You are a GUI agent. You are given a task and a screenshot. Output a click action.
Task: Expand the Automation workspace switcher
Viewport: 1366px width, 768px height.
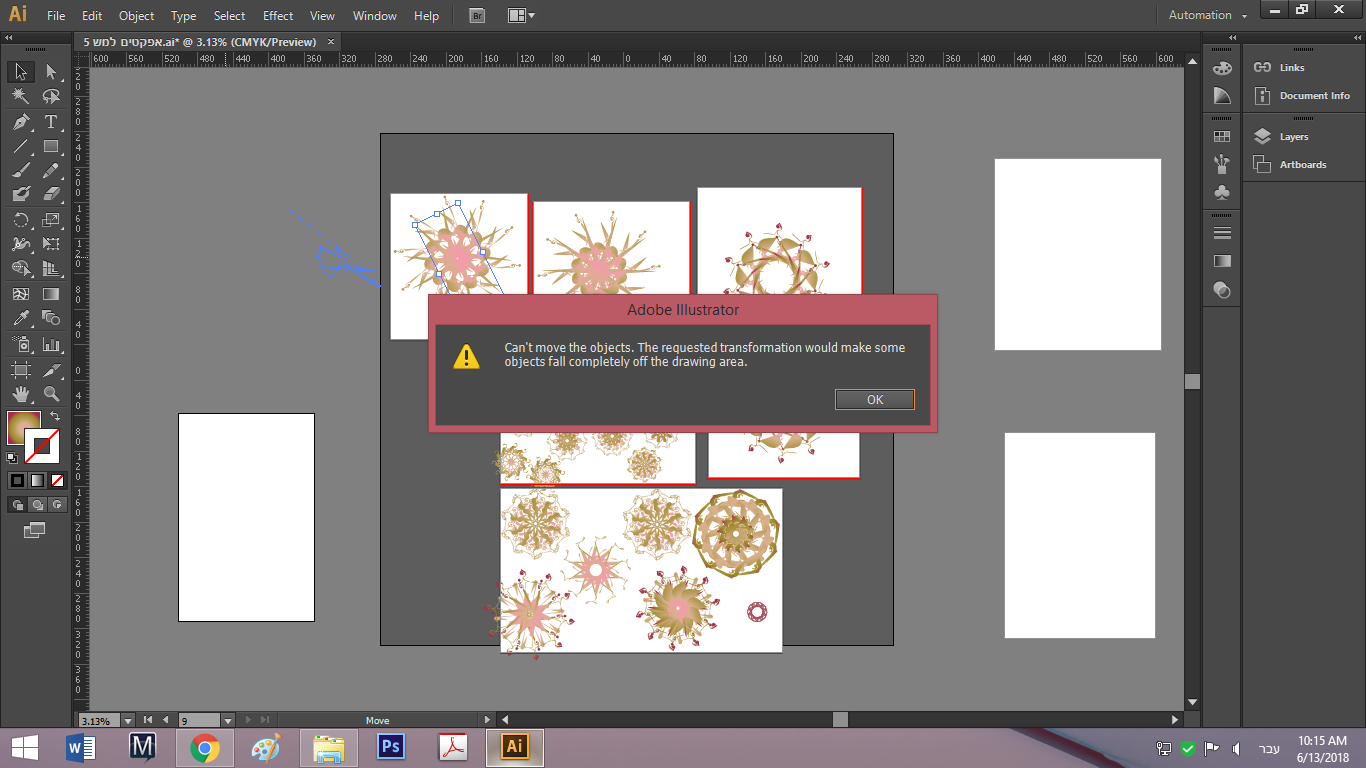[x=1208, y=16]
